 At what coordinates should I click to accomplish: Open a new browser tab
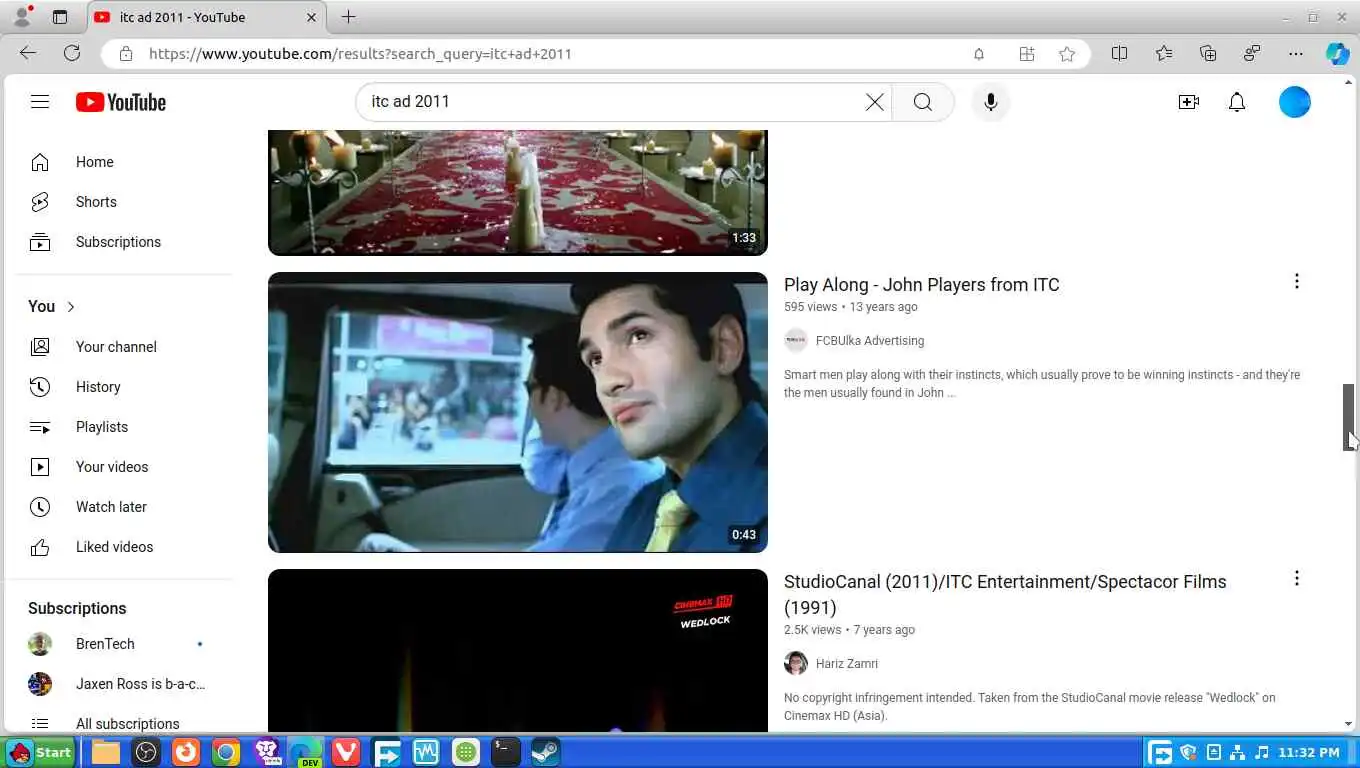pos(348,17)
